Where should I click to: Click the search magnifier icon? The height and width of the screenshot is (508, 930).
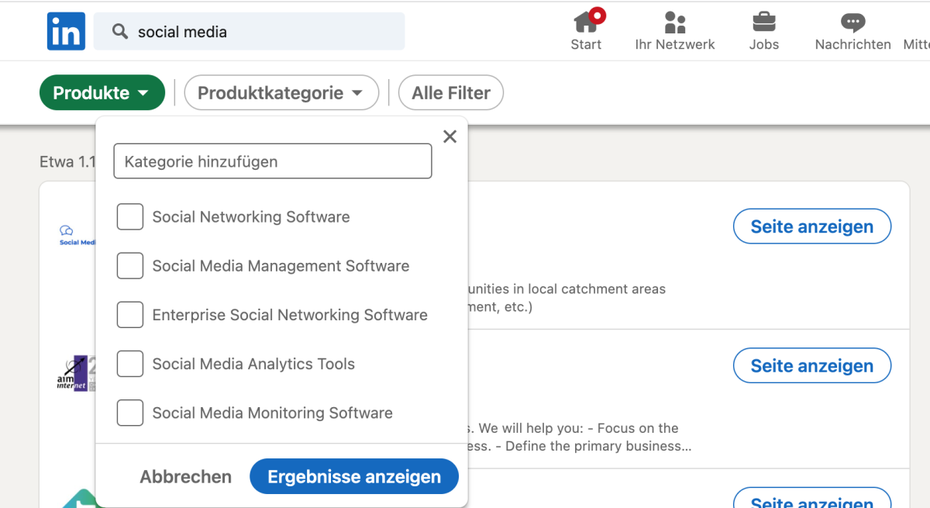point(120,31)
